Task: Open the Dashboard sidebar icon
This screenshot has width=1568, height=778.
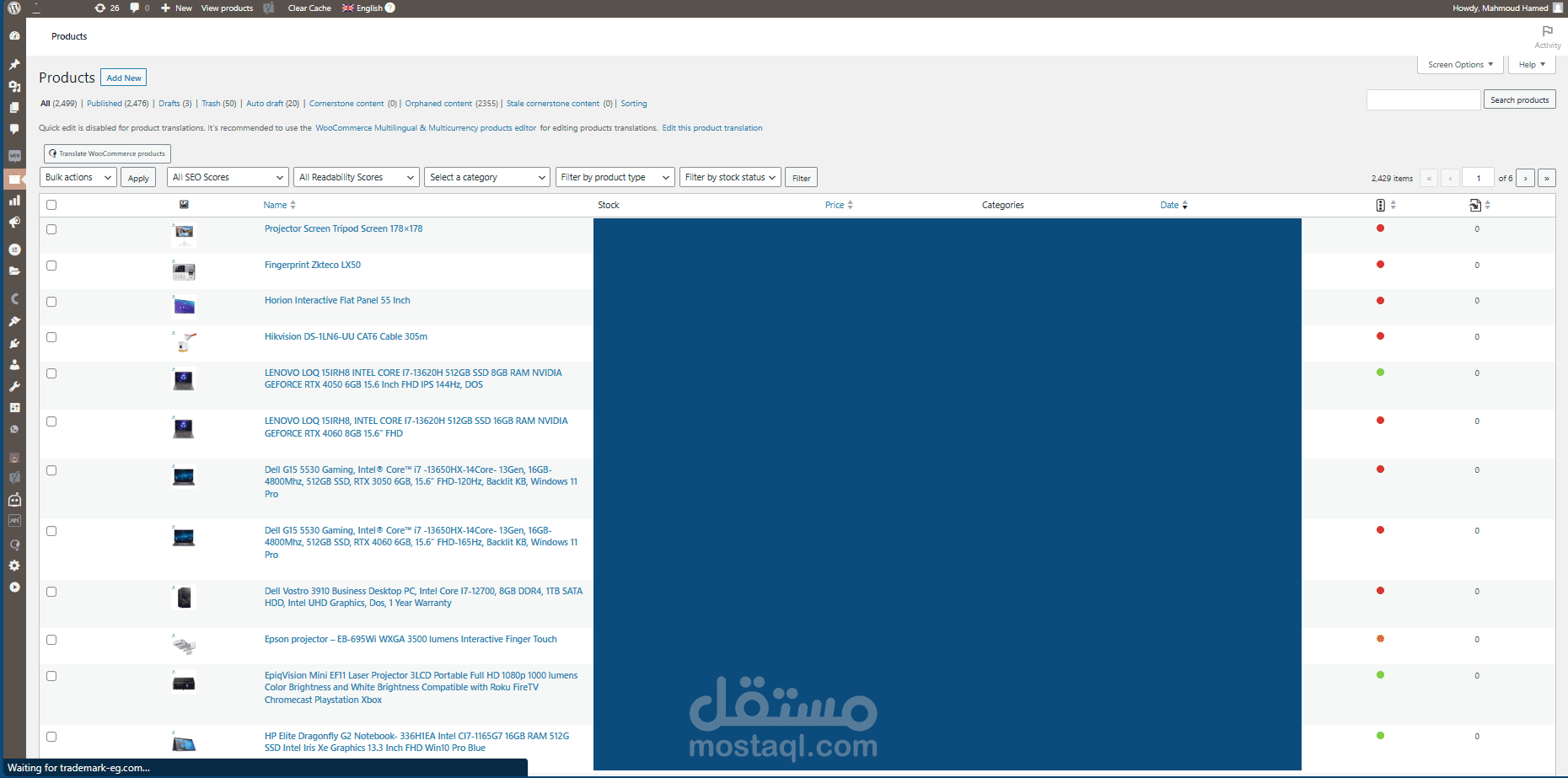Action: click(x=14, y=36)
